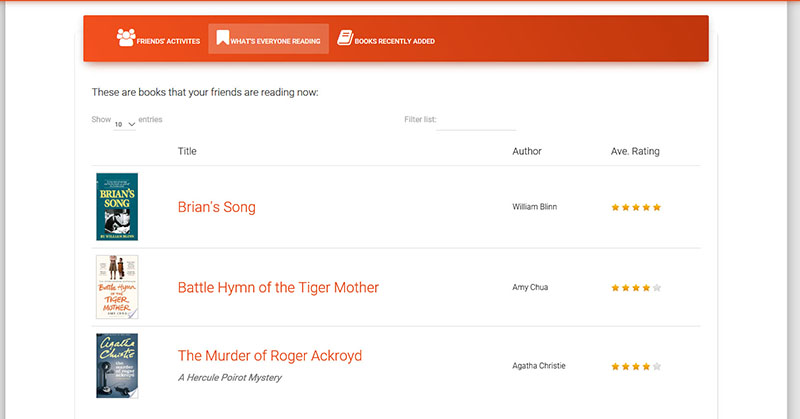Sort by the Title column header
This screenshot has width=800, height=419.
click(187, 151)
